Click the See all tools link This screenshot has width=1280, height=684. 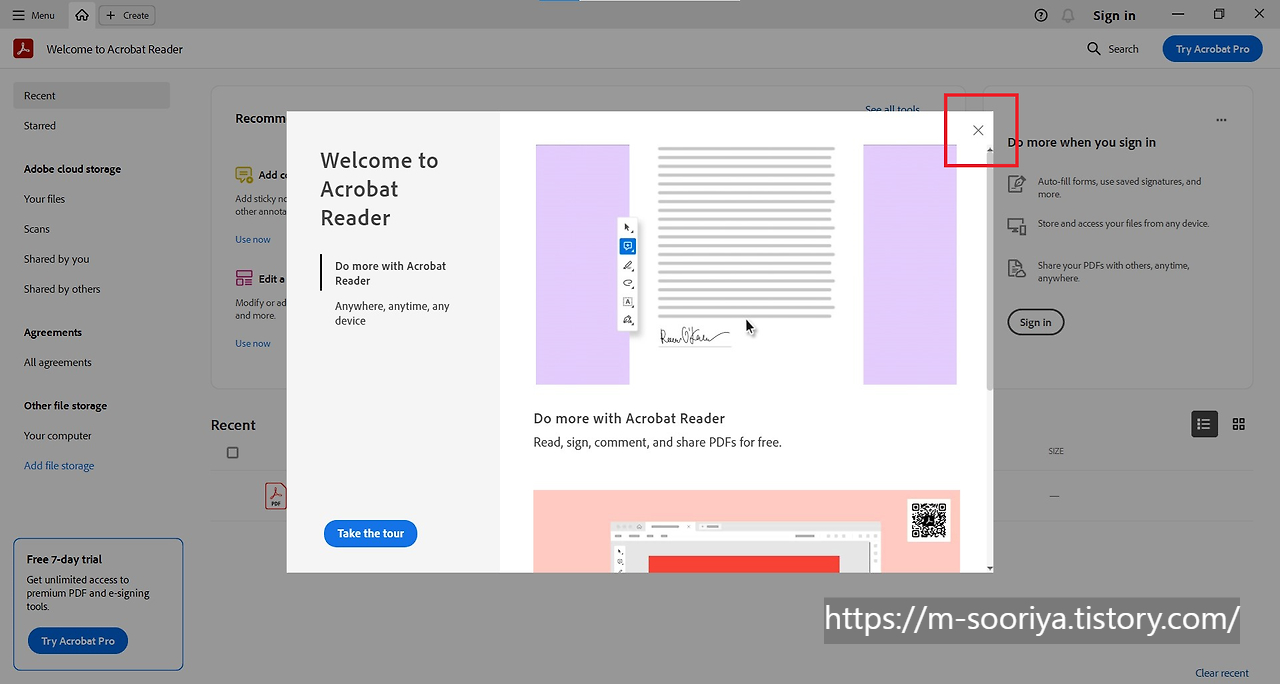coord(892,108)
